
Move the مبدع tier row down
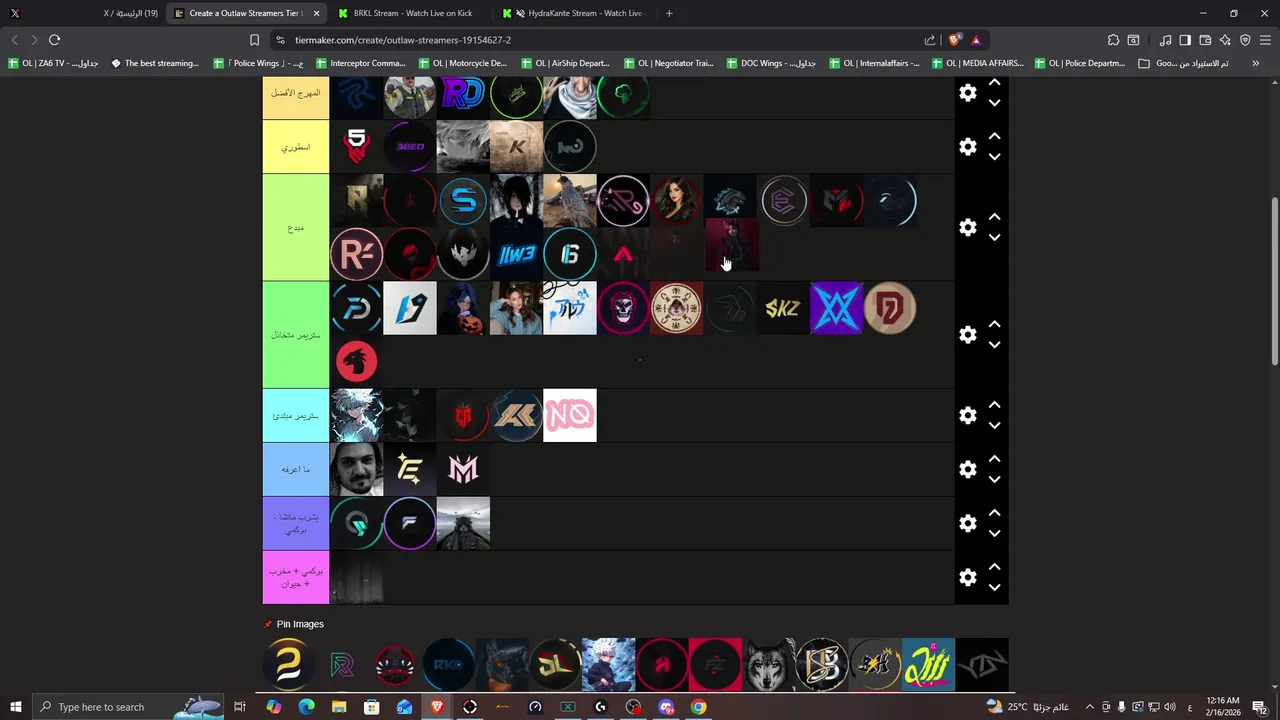pyautogui.click(x=994, y=238)
